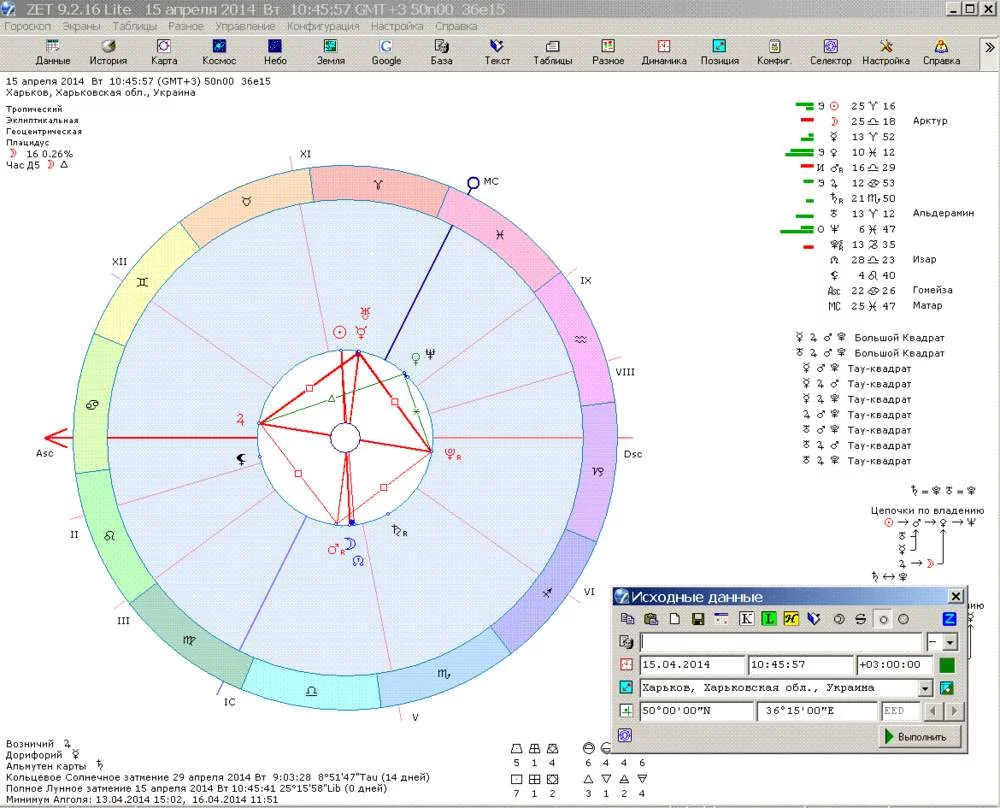The width and height of the screenshot is (1000, 808).
Task: Toggle the small circle chart type button
Action: tap(883, 619)
